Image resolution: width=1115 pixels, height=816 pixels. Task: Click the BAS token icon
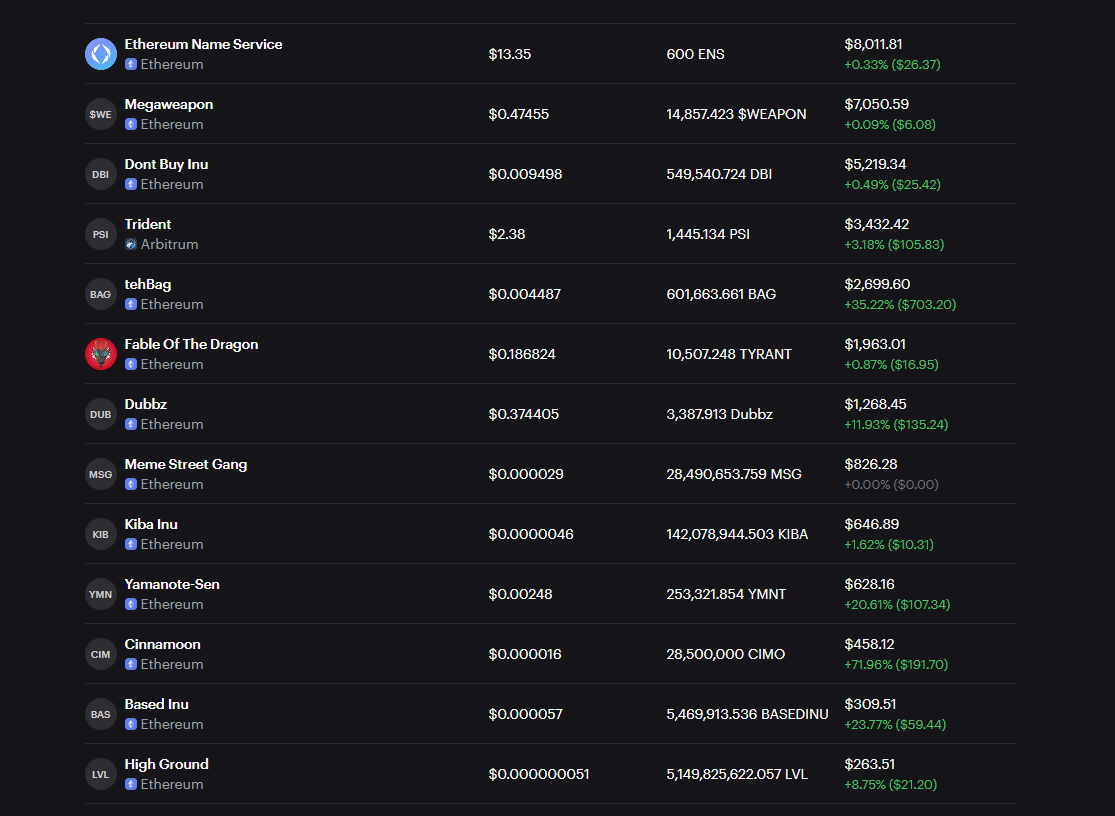[x=101, y=714]
